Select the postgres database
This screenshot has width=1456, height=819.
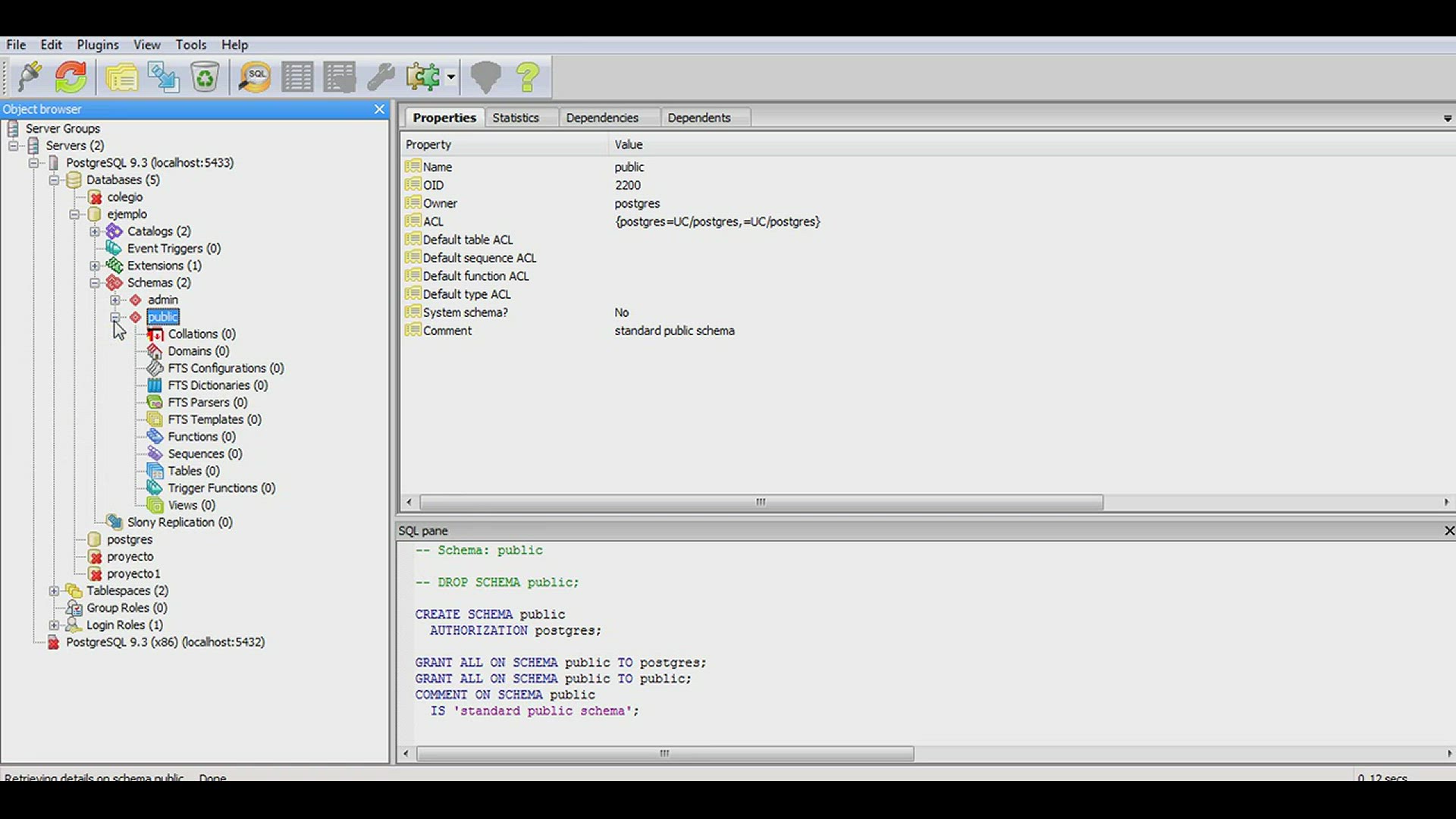130,539
